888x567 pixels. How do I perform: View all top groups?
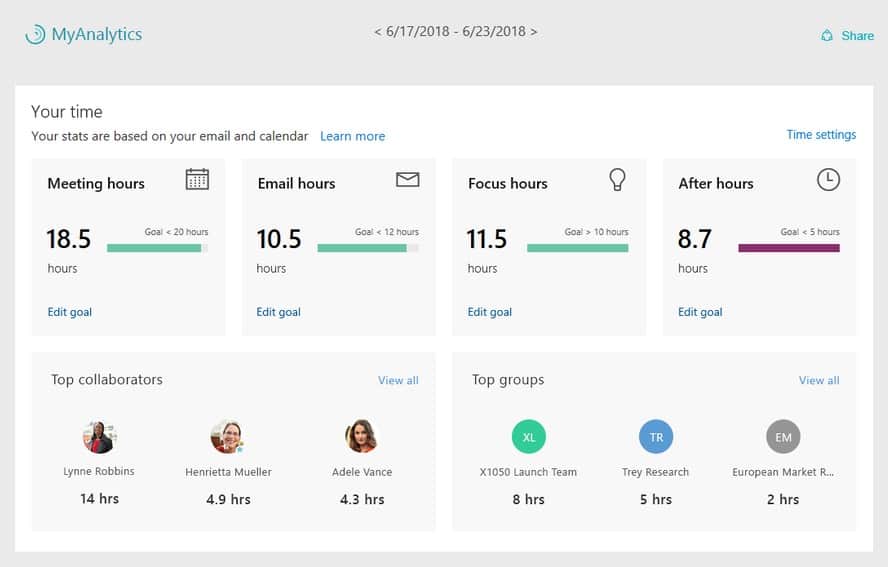point(819,380)
